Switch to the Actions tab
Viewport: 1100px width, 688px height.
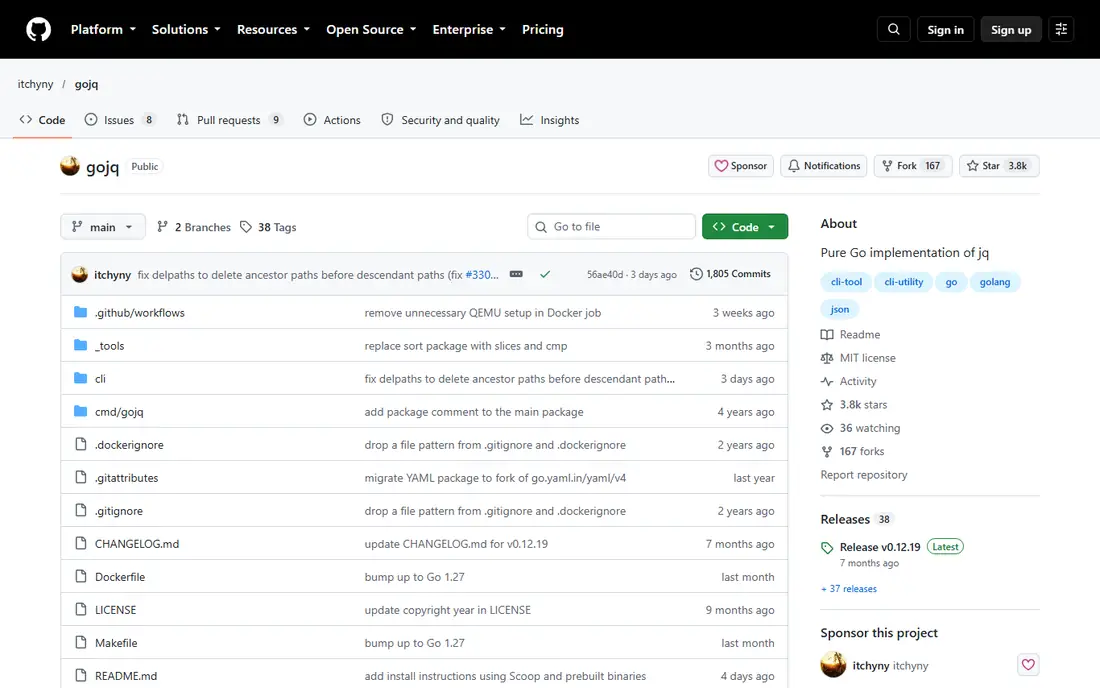tap(332, 120)
